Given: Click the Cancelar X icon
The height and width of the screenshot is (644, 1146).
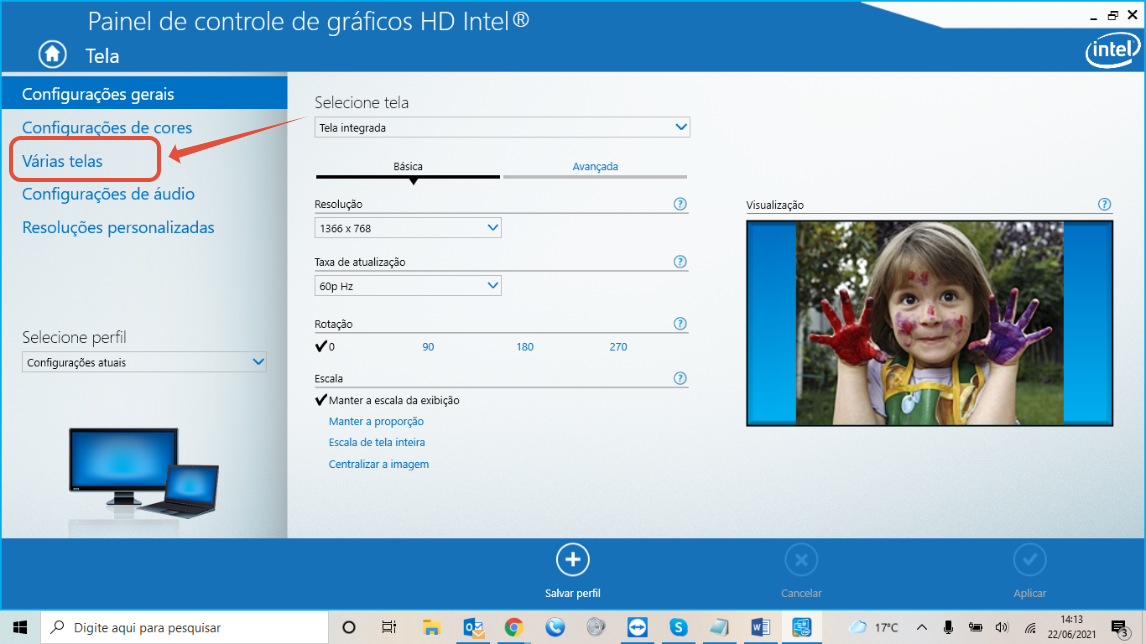Looking at the screenshot, I should tap(801, 560).
